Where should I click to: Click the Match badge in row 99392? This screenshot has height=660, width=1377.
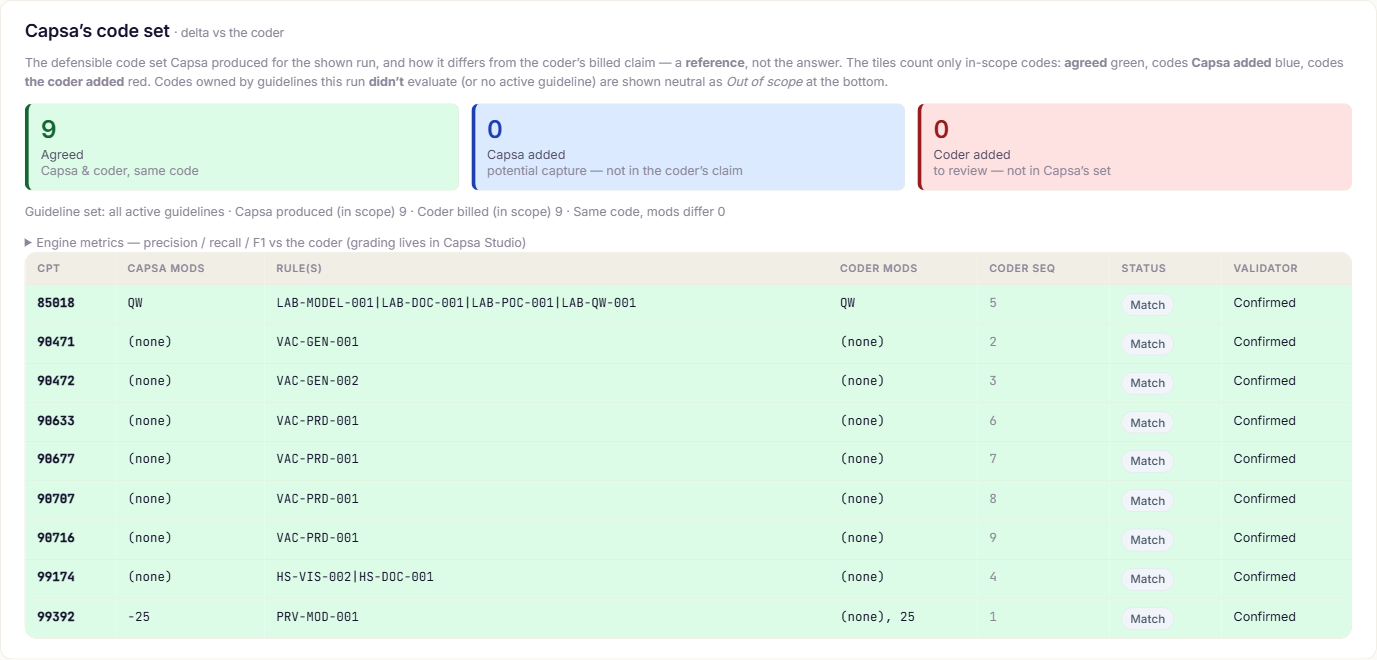[x=1147, y=619]
